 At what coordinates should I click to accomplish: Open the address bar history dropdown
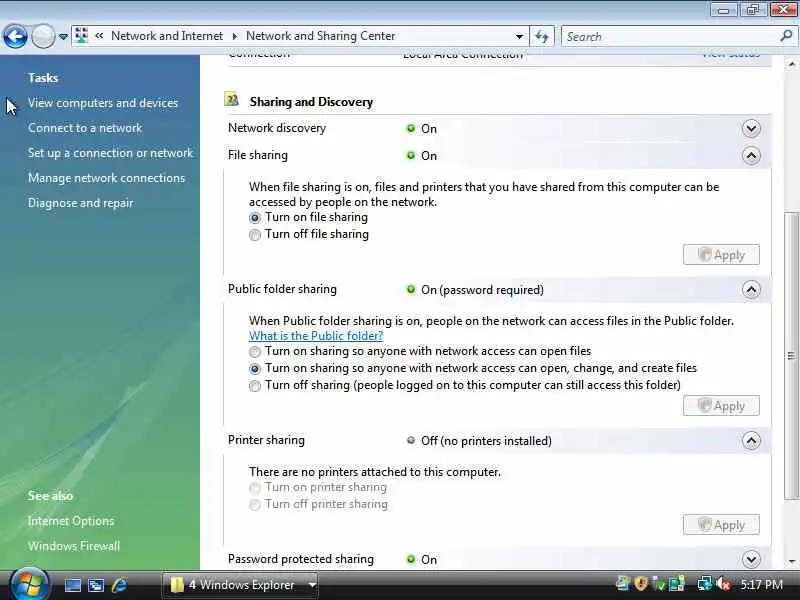519,36
